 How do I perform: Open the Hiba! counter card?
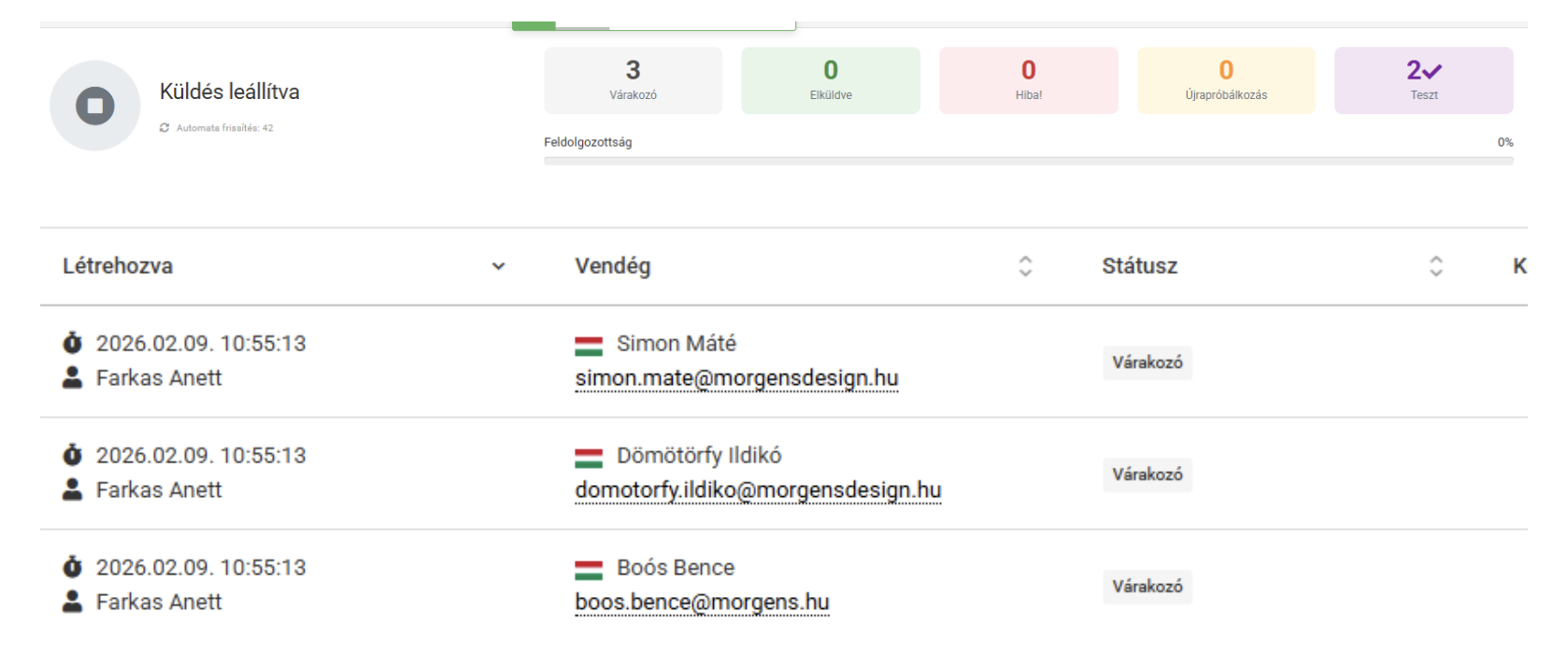(1028, 80)
